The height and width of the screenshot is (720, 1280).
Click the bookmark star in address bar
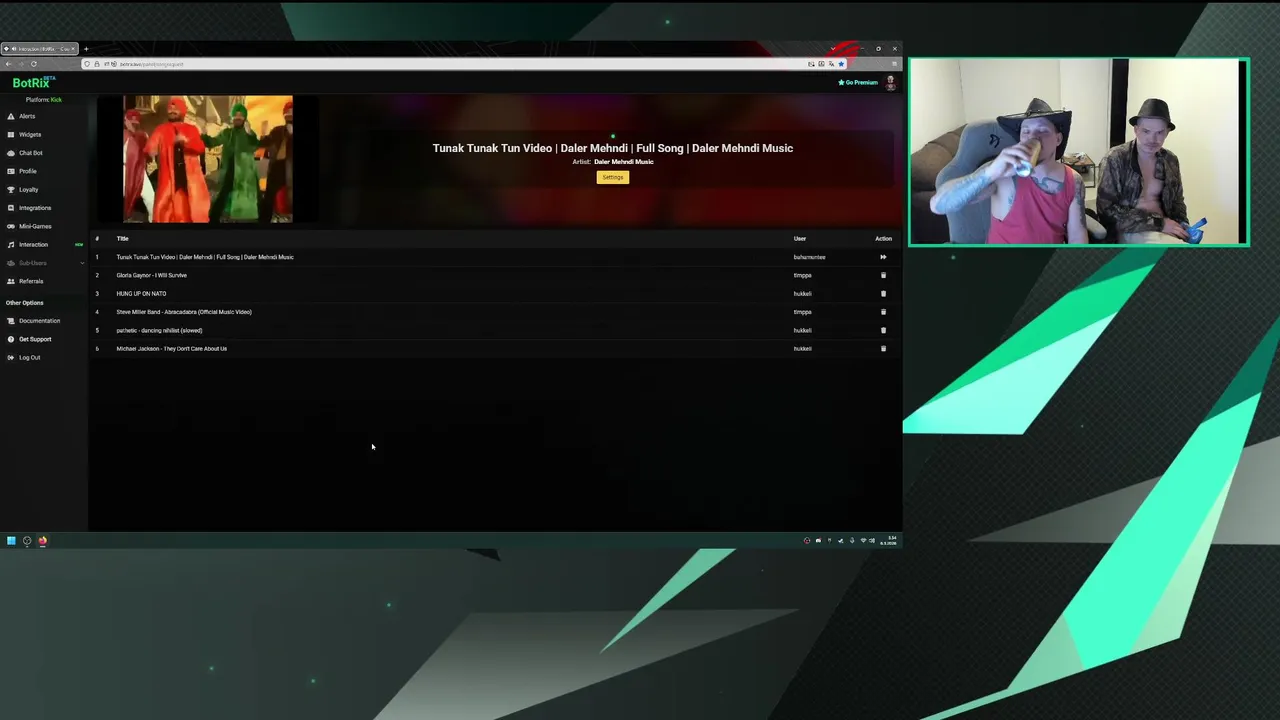coord(841,64)
